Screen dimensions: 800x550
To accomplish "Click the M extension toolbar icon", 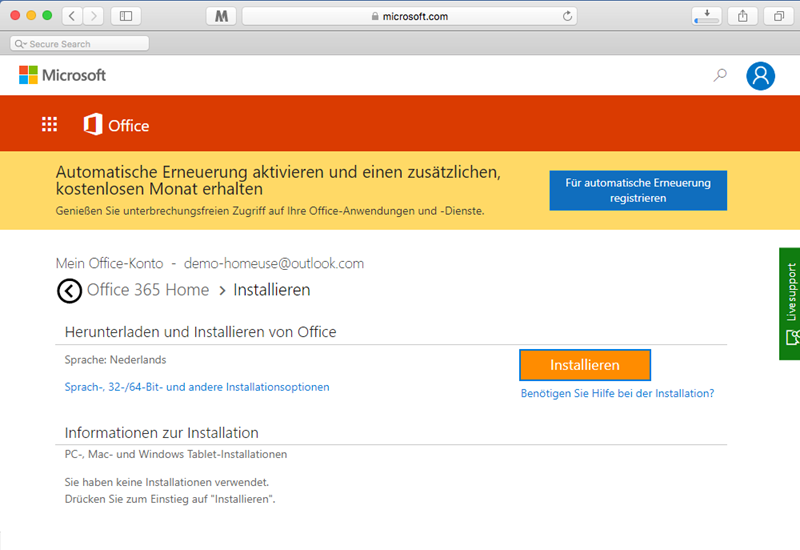I will click(x=221, y=16).
